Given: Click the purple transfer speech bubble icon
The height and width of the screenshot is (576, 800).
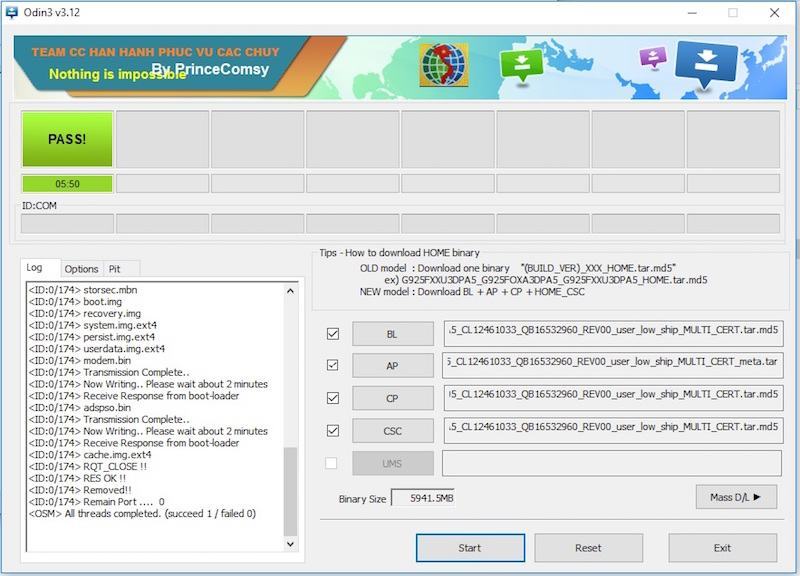Looking at the screenshot, I should 653,56.
